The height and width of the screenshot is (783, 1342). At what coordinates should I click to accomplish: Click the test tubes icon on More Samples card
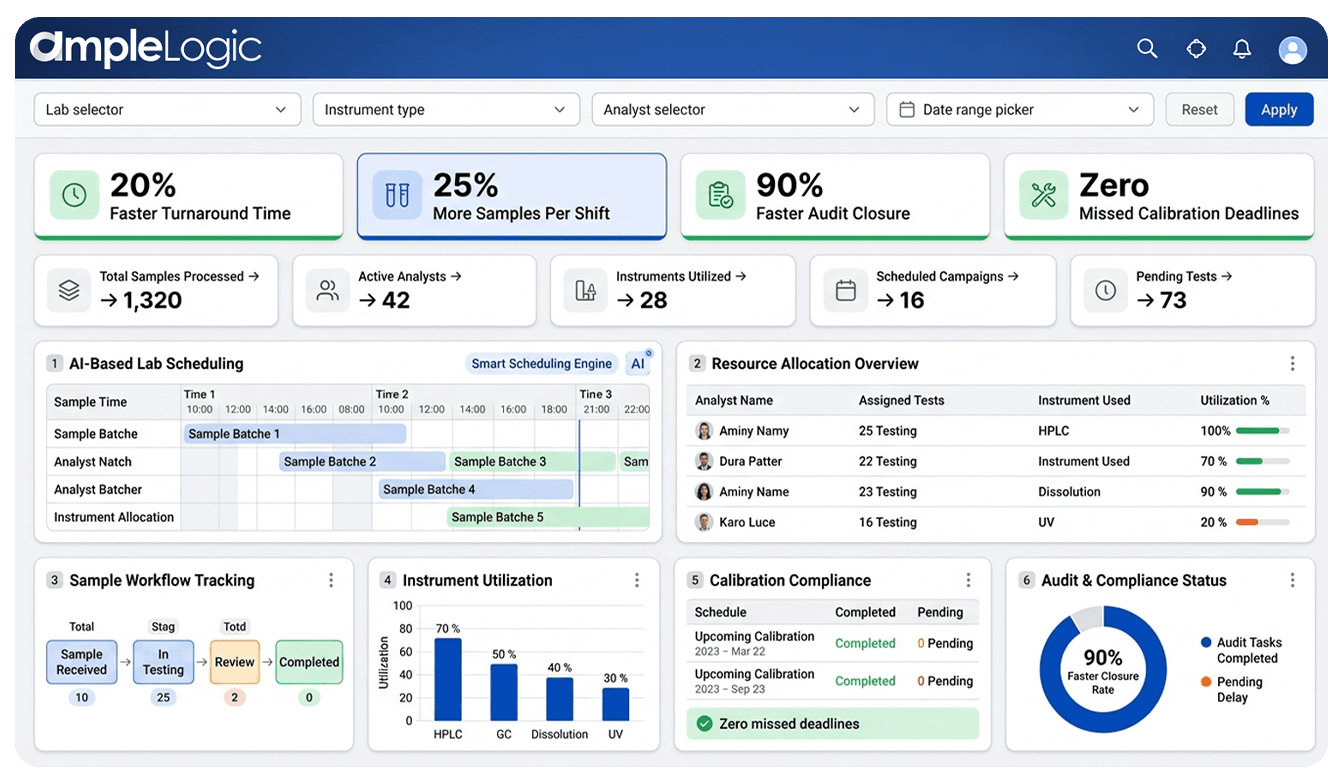pos(397,195)
